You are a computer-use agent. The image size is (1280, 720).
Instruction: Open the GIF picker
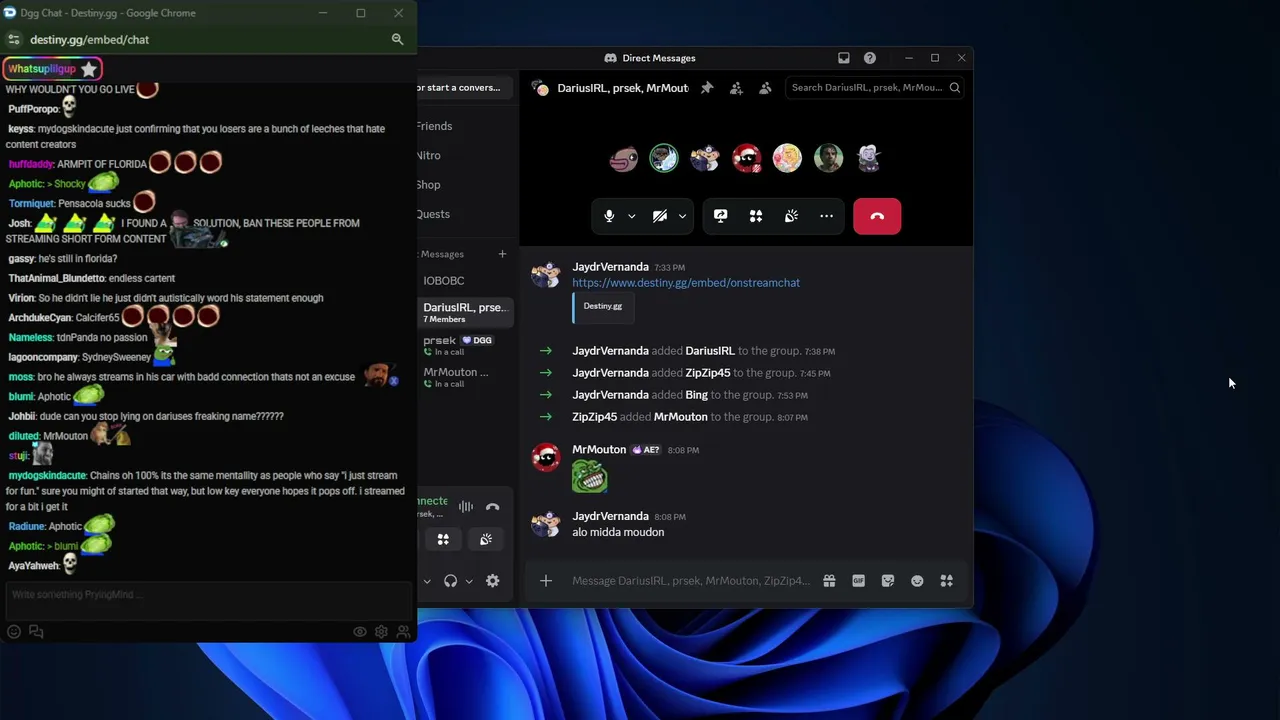tap(858, 581)
